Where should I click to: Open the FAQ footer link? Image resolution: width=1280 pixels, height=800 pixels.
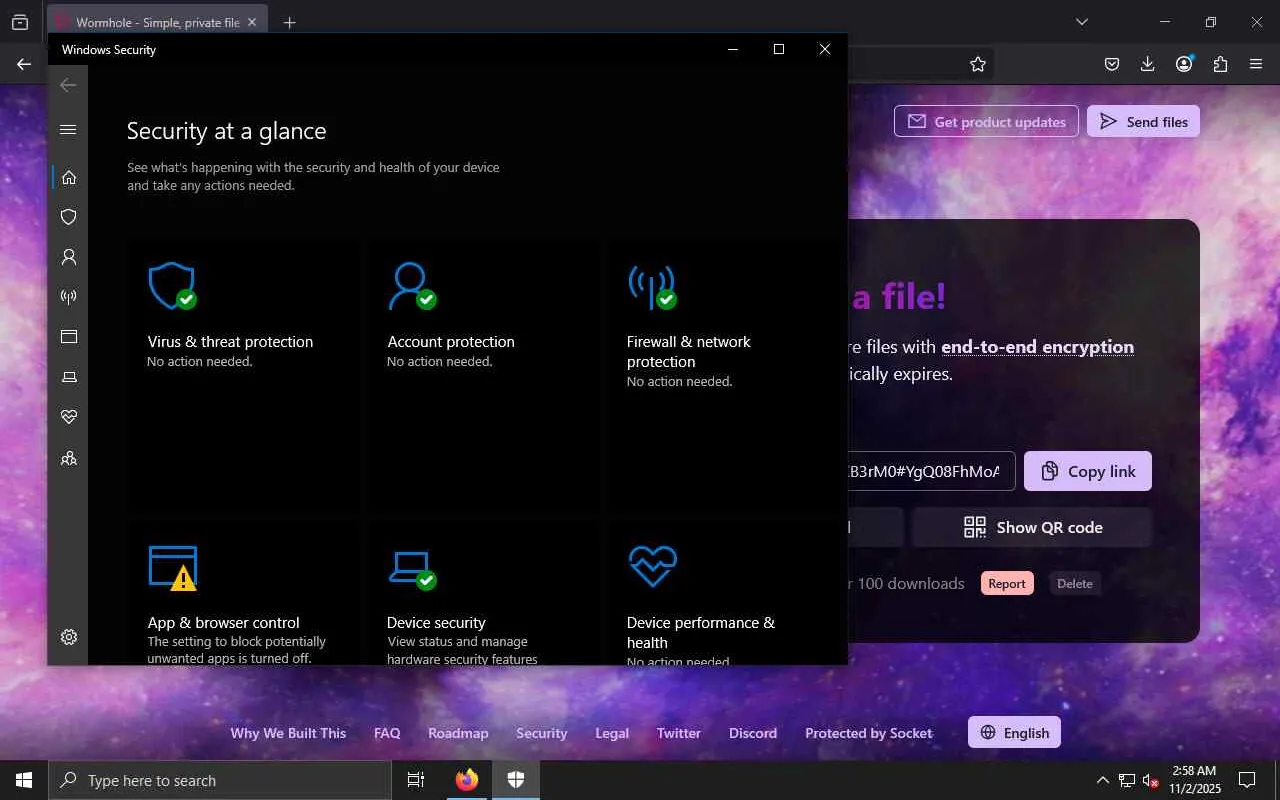[387, 733]
